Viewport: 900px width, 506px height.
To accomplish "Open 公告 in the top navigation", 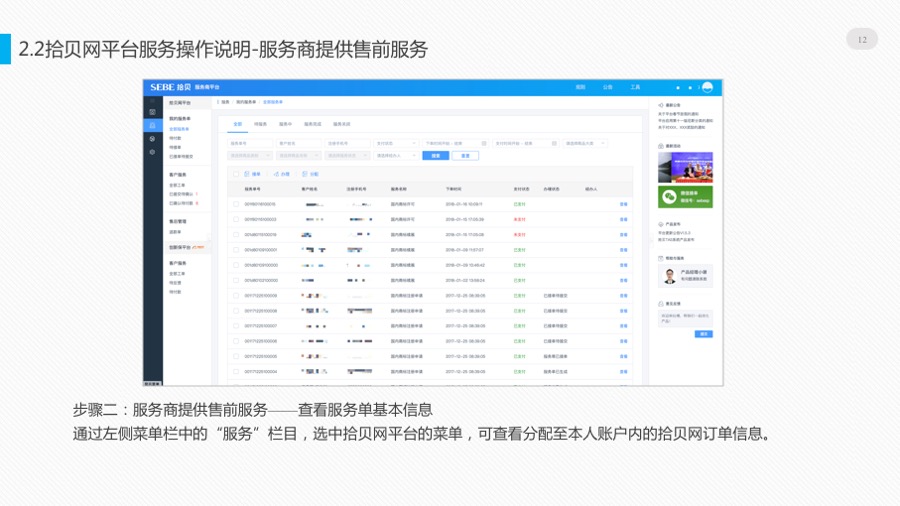I will click(x=608, y=87).
